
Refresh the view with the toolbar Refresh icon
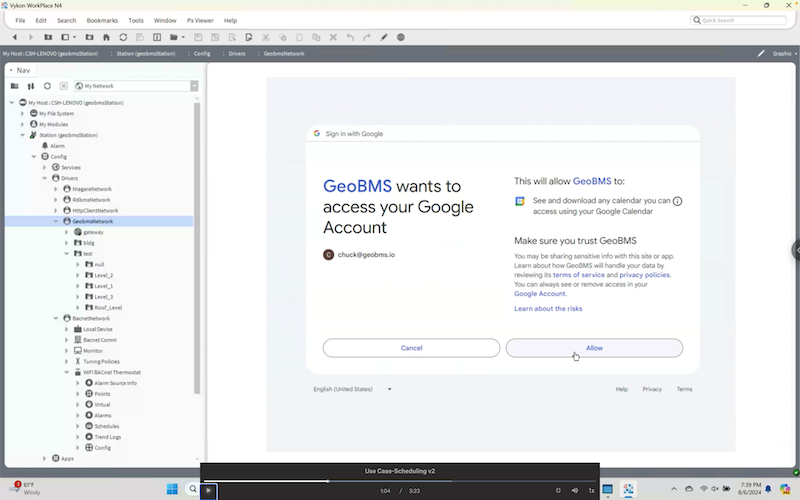pos(123,37)
